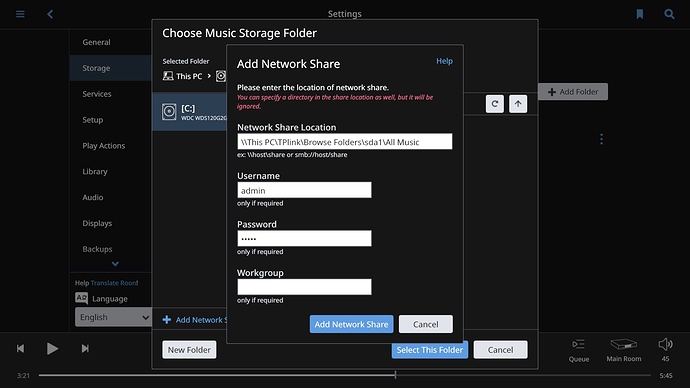690x388 pixels.
Task: Go back with the left arrow
Action: coord(50,14)
